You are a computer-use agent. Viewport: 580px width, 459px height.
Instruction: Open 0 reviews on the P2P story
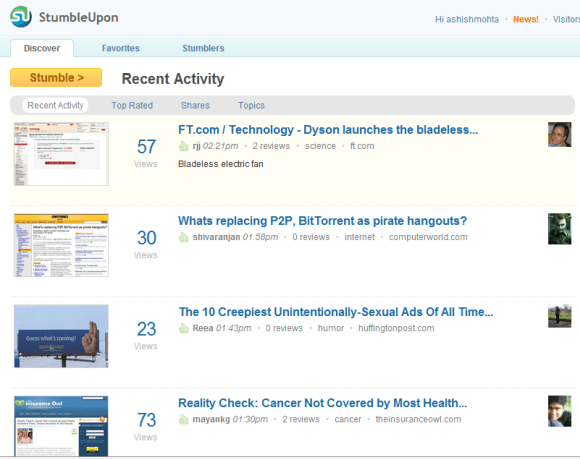pos(311,237)
